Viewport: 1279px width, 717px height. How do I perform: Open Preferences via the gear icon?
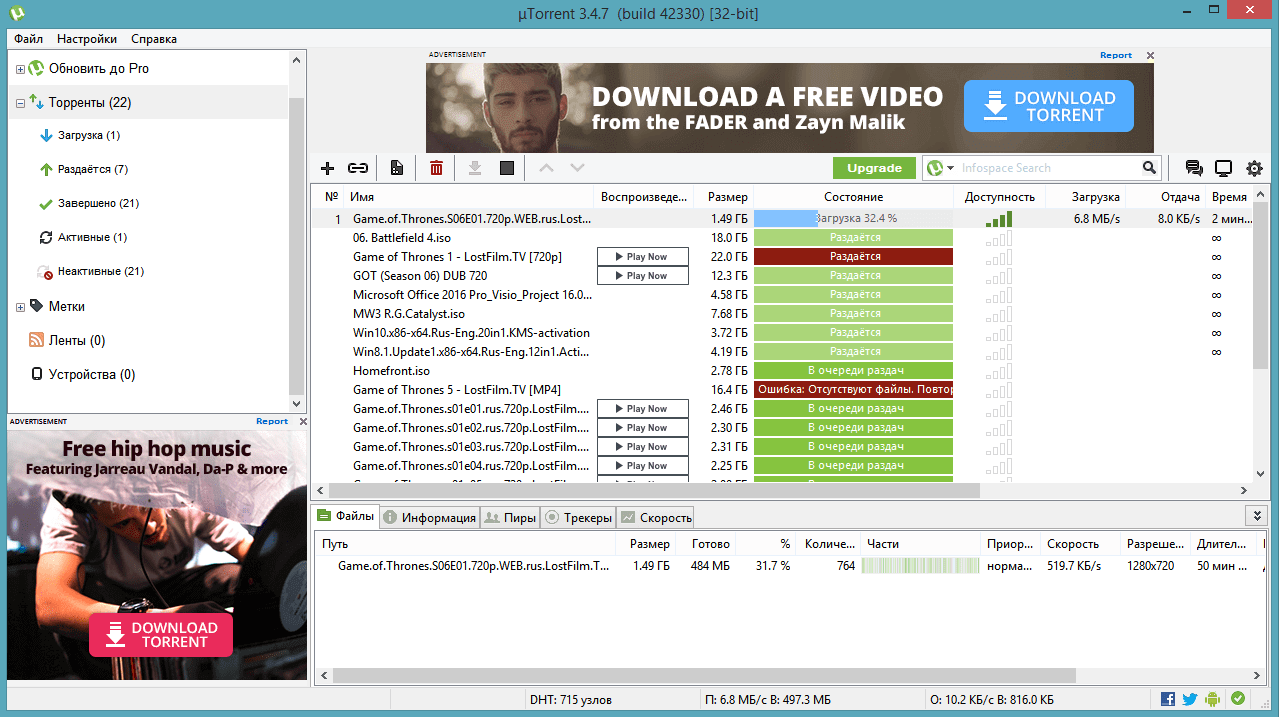pos(1254,168)
